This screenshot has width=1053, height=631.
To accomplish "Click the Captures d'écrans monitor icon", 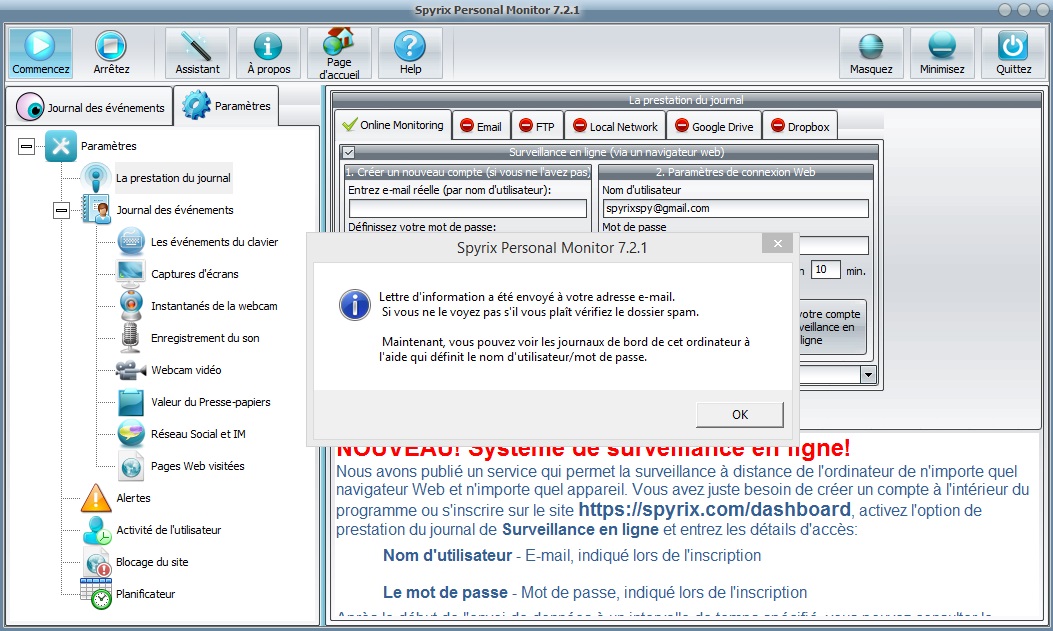I will [x=131, y=274].
